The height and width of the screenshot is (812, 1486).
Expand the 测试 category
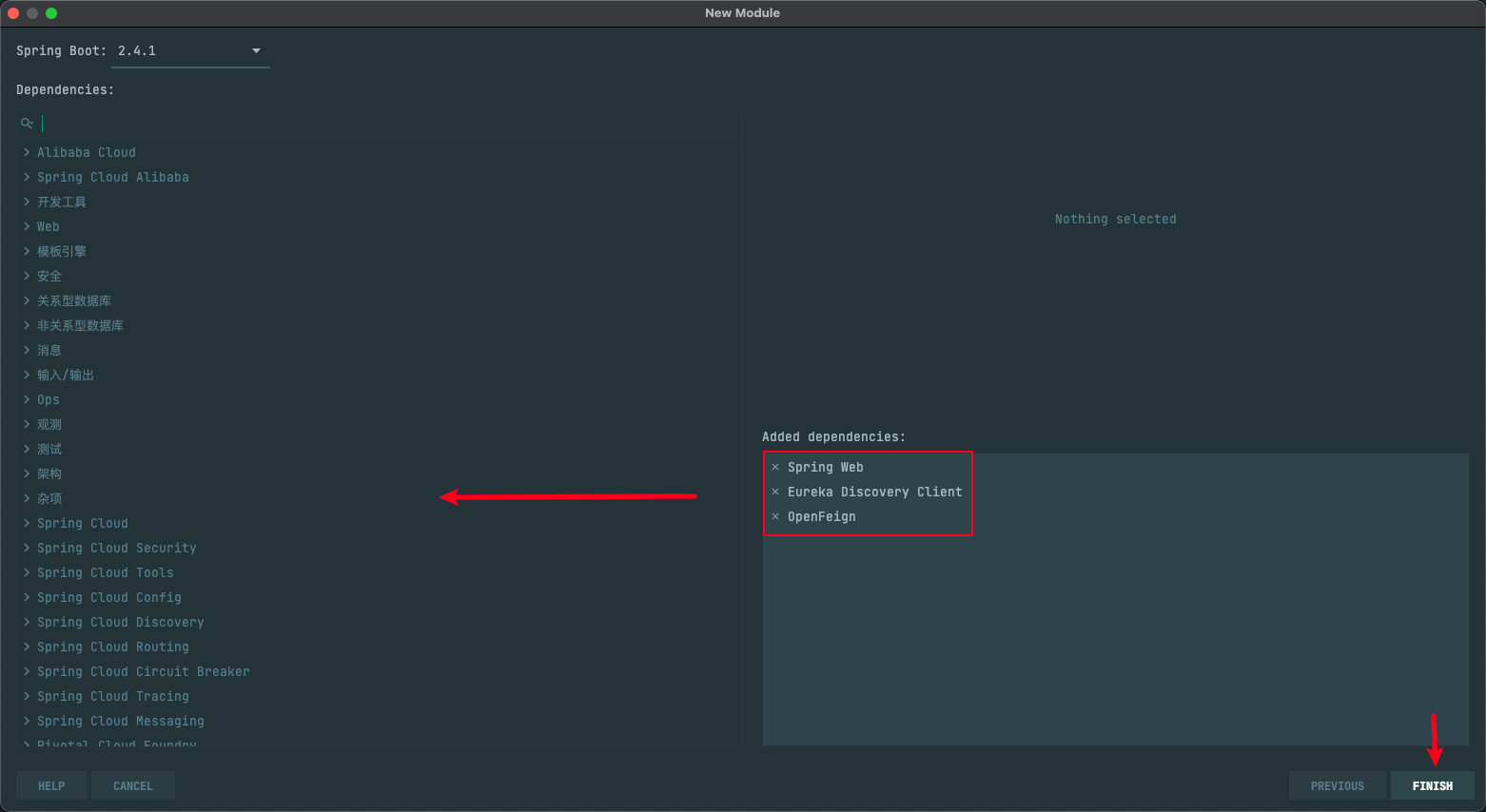click(27, 449)
